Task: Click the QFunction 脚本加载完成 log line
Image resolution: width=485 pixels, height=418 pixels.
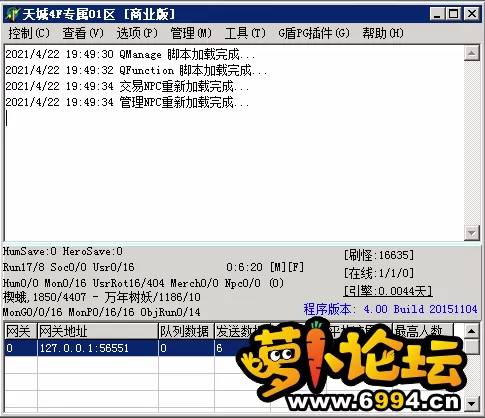Action: [136, 70]
